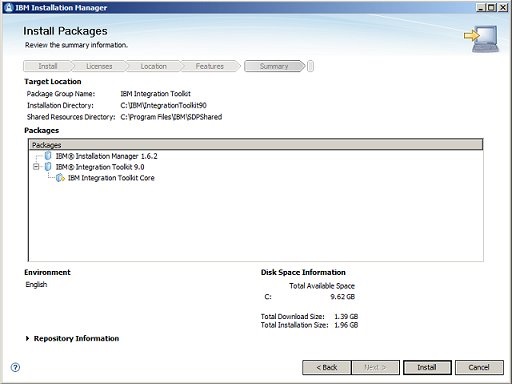Click the IBM Integration Toolkit 9.0 package icon
512x384 pixels.
pyautogui.click(x=48, y=167)
